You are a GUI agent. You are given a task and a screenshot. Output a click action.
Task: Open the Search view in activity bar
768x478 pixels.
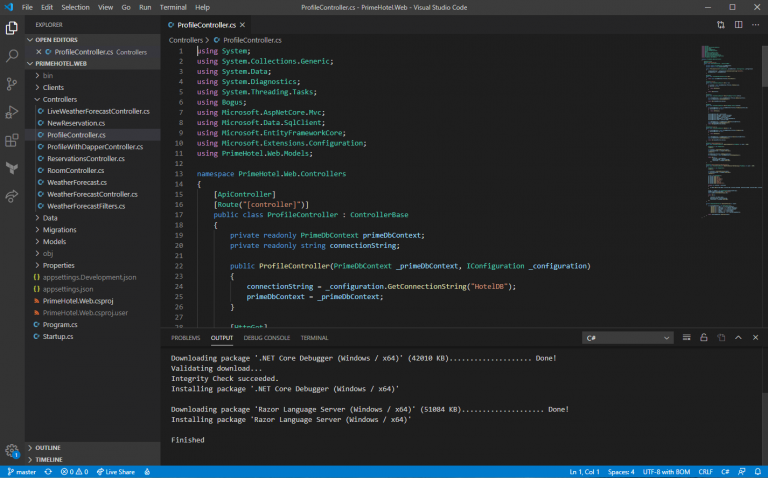coord(12,57)
